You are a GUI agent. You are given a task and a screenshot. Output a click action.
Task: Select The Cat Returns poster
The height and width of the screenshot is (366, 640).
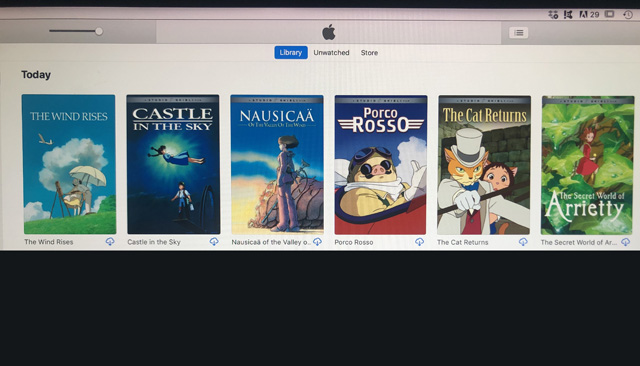pos(484,165)
